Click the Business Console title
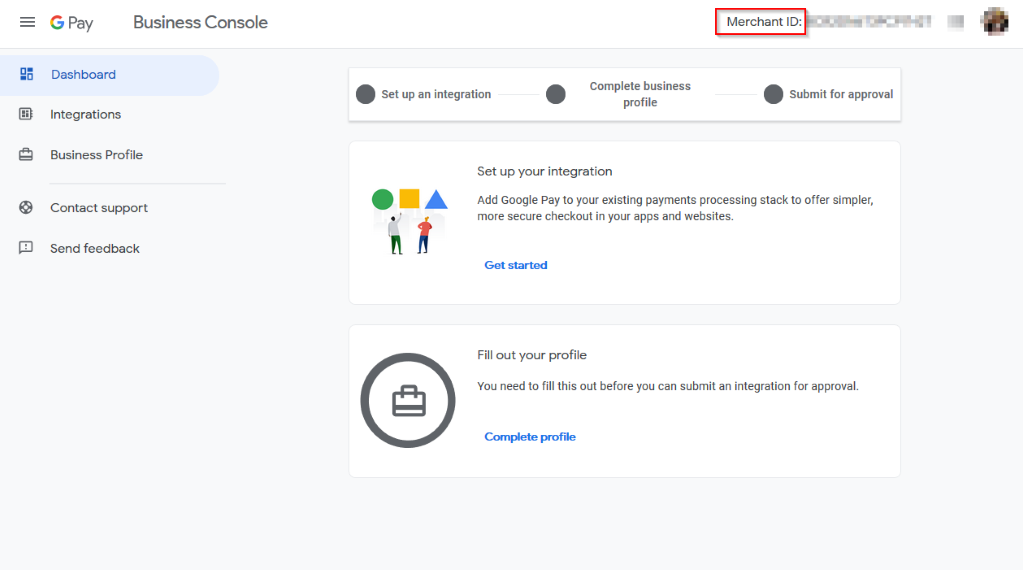Screen dimensions: 1024x570 pos(200,22)
